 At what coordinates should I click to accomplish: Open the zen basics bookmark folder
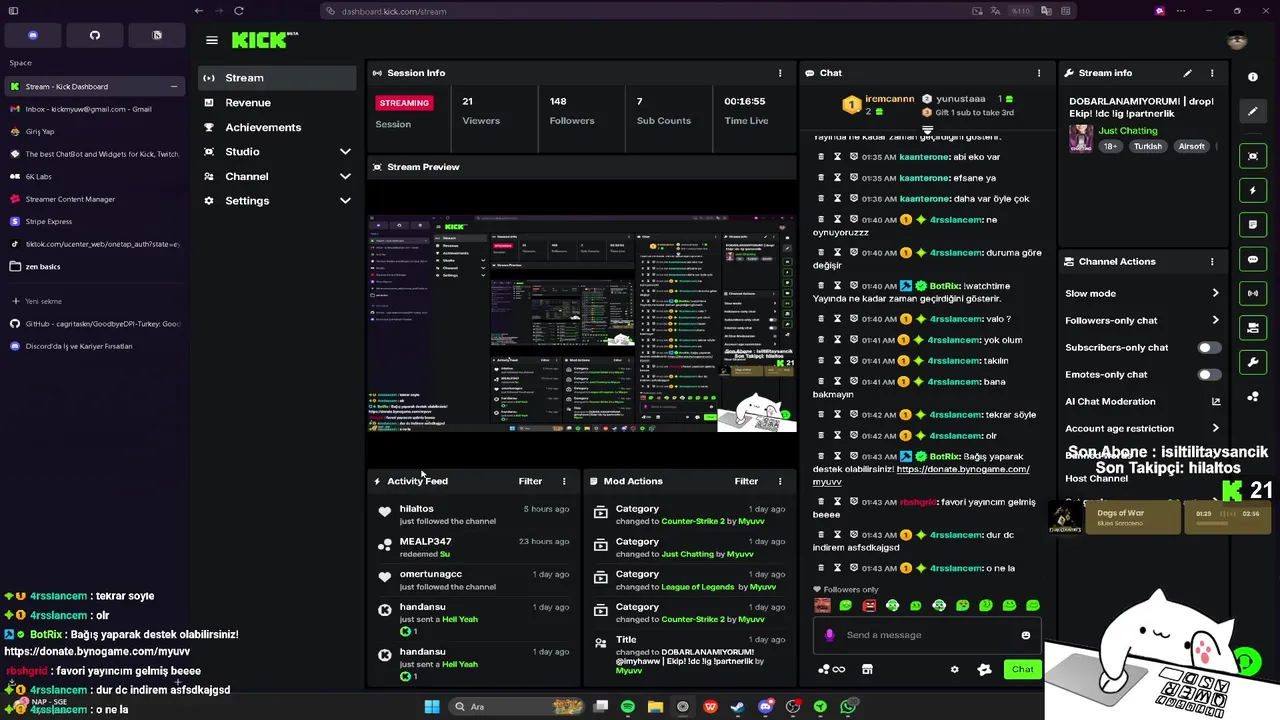coord(93,267)
